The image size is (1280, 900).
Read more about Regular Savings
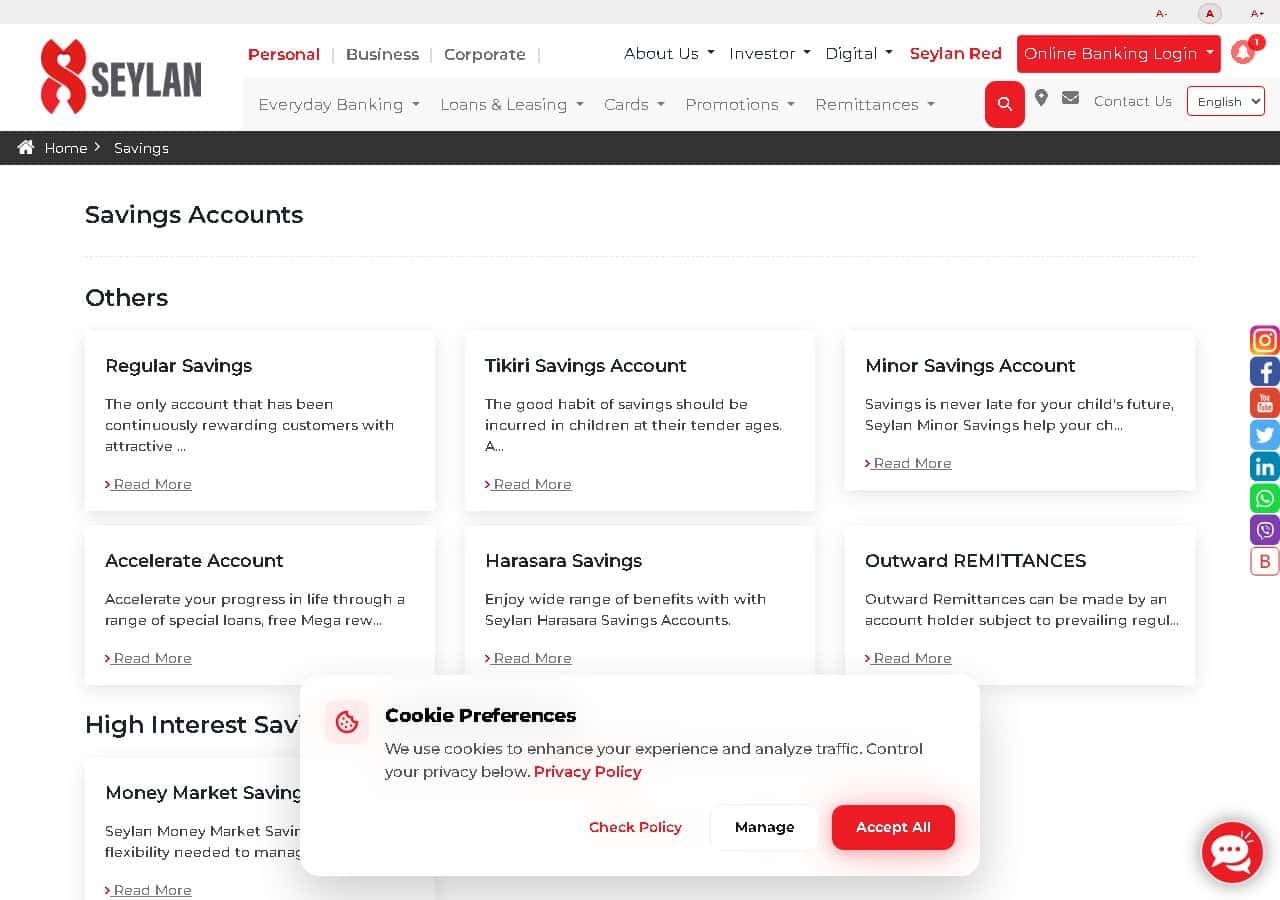[x=148, y=484]
